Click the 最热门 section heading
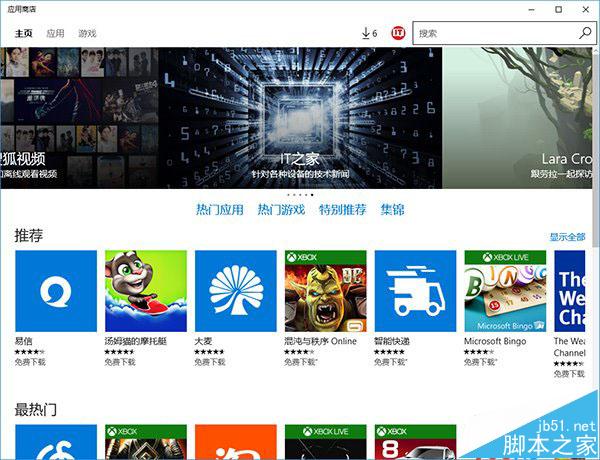Image resolution: width=600 pixels, height=460 pixels. 36,410
